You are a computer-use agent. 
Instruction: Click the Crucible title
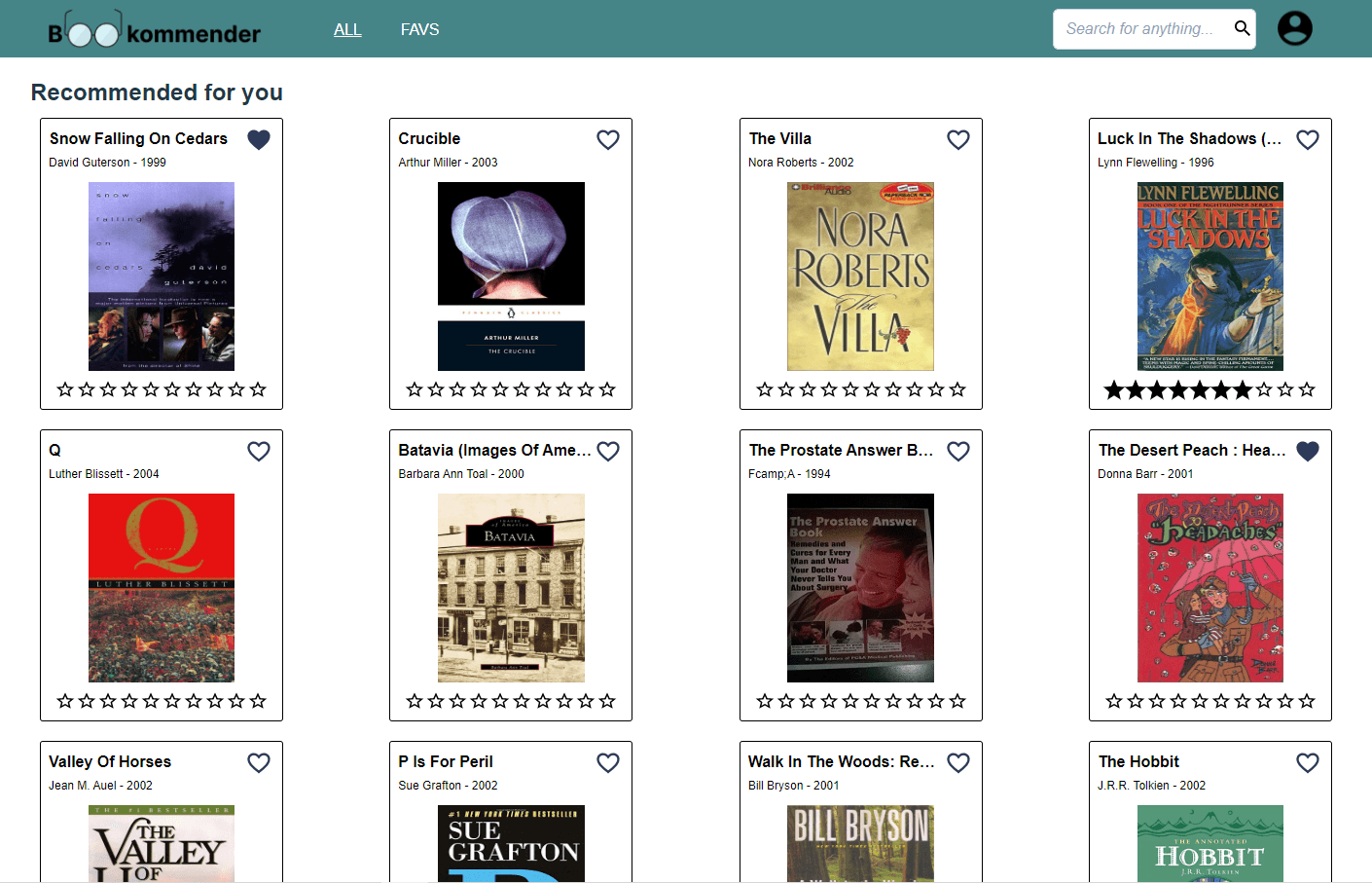point(429,138)
